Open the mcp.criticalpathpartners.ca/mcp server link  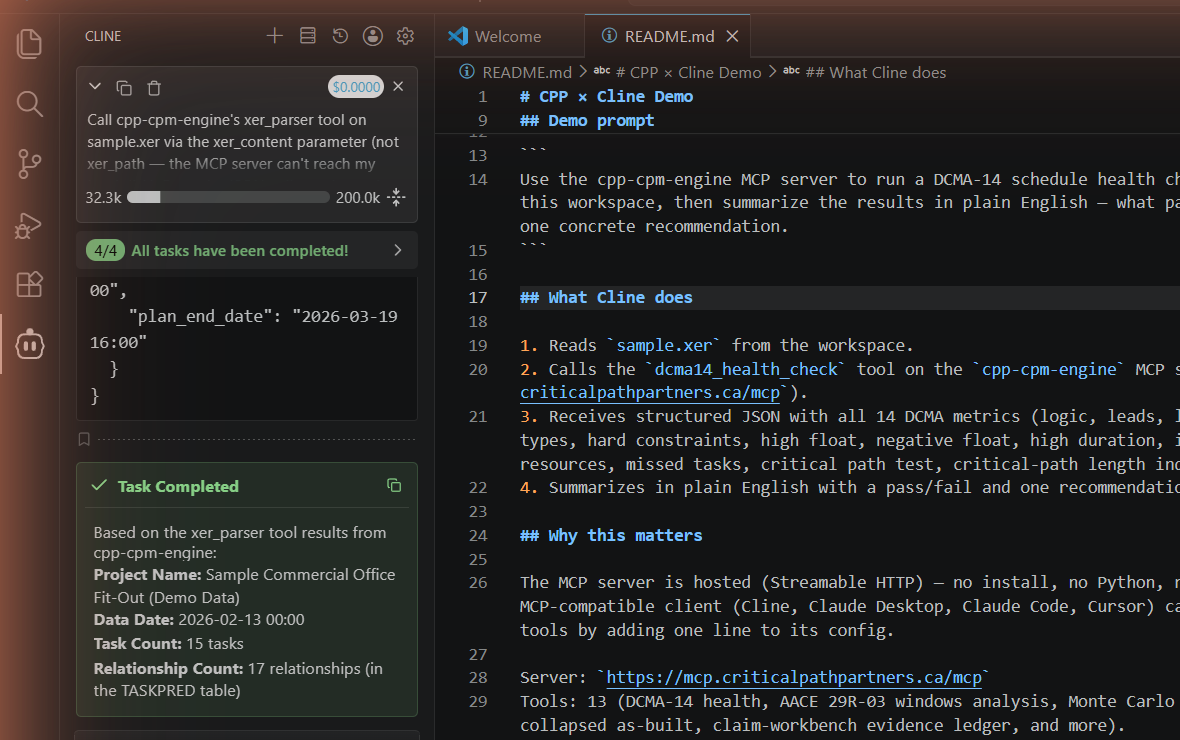pos(794,678)
